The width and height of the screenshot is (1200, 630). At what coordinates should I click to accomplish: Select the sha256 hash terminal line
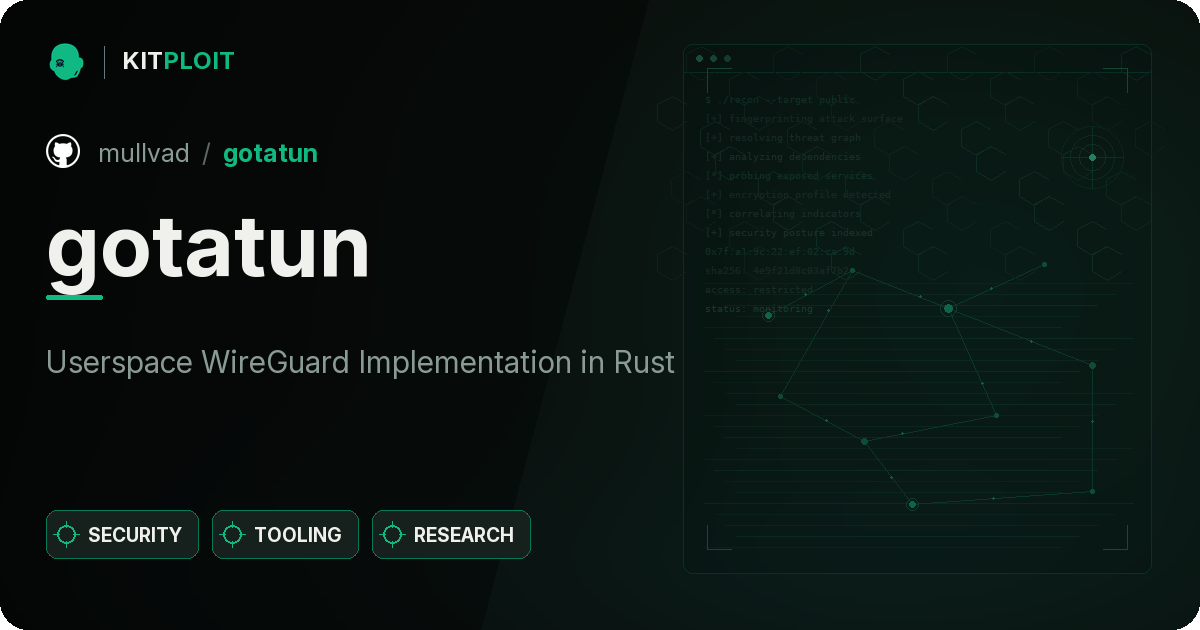click(x=780, y=271)
